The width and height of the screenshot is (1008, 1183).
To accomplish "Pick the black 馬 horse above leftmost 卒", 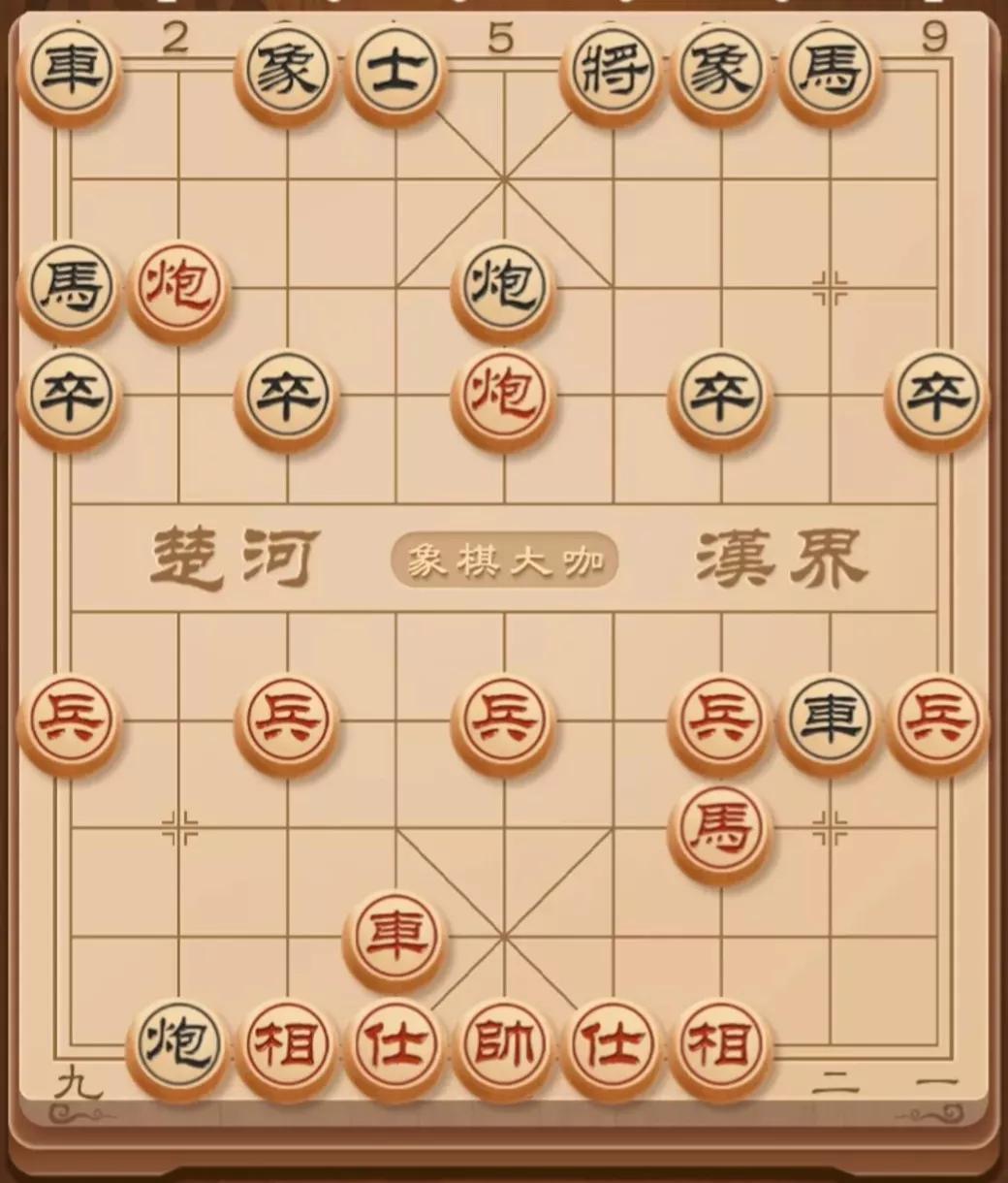I will pyautogui.click(x=69, y=288).
